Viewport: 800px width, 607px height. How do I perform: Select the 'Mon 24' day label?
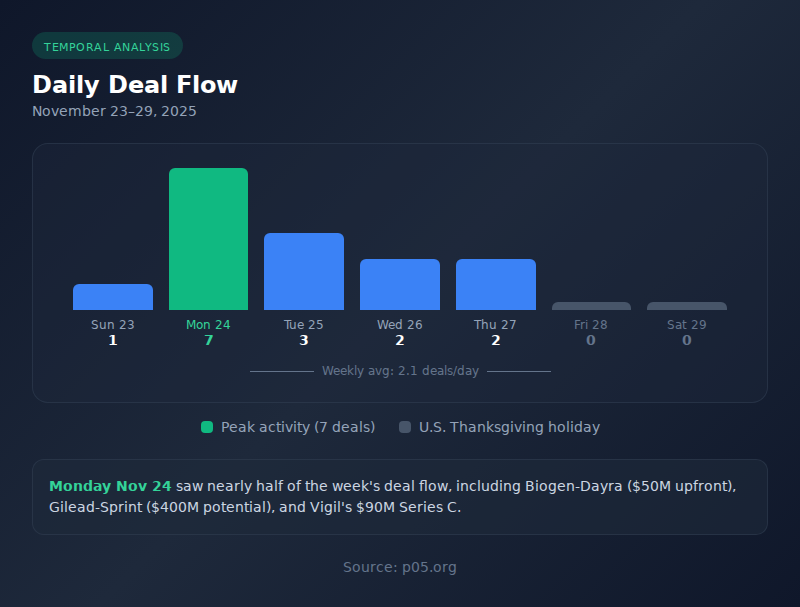click(x=208, y=325)
